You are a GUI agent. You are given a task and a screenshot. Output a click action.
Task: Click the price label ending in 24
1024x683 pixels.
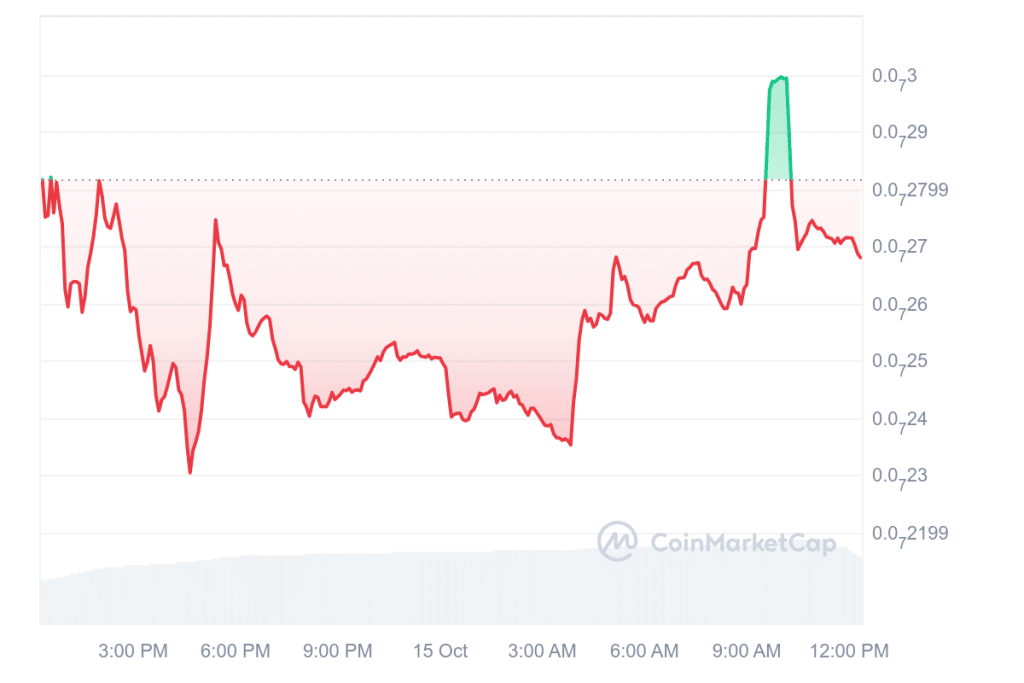point(898,419)
